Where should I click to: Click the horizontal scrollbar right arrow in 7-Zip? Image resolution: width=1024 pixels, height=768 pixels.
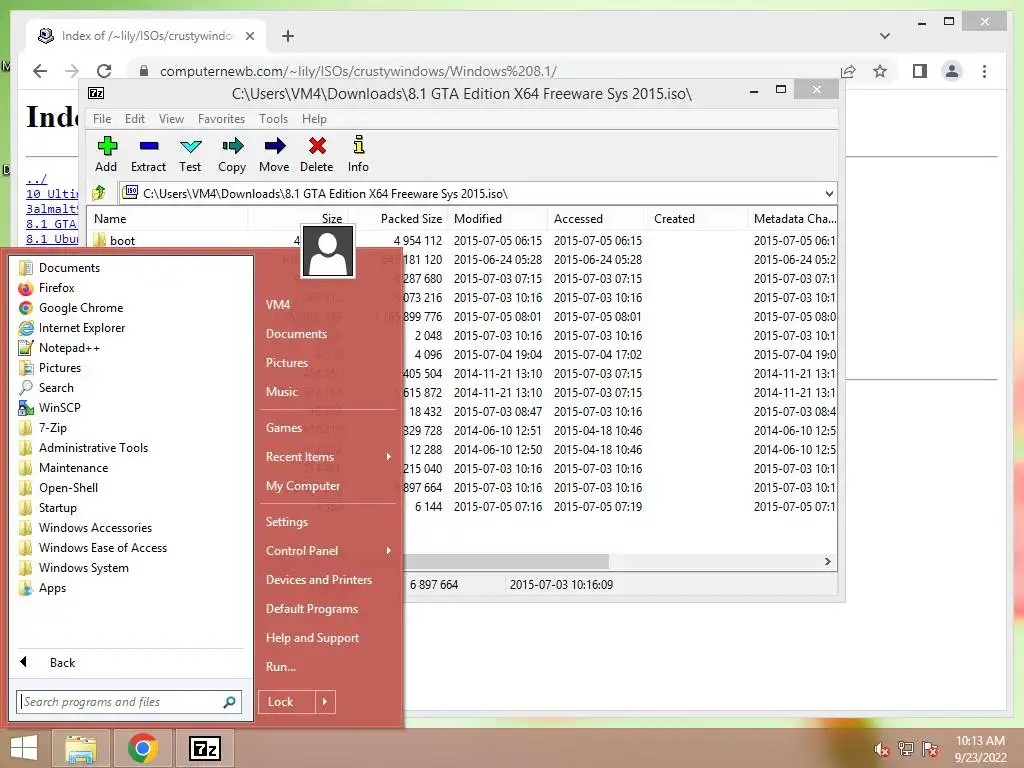[827, 562]
